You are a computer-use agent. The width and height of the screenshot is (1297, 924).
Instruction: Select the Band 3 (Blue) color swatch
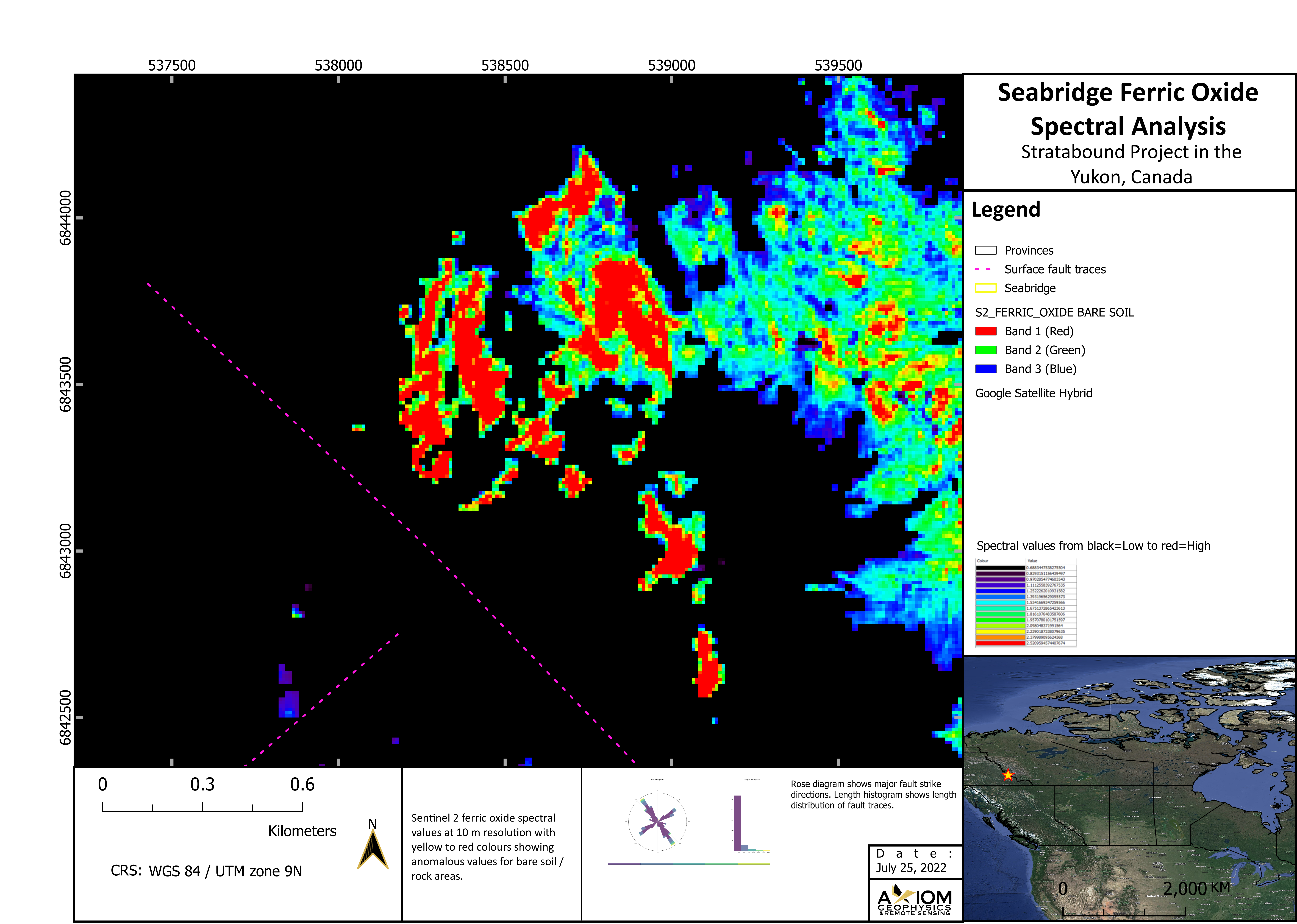[x=986, y=369]
